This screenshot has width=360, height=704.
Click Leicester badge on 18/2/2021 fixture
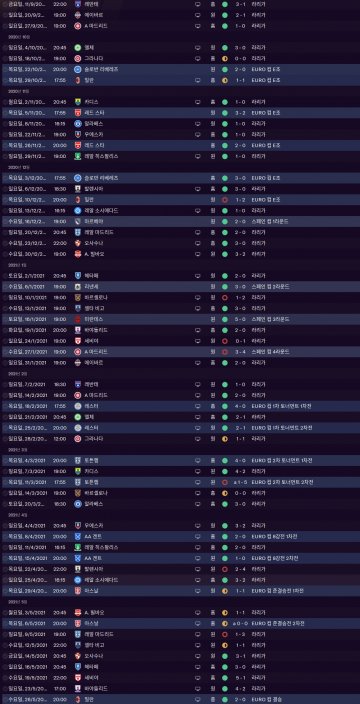coord(77,406)
